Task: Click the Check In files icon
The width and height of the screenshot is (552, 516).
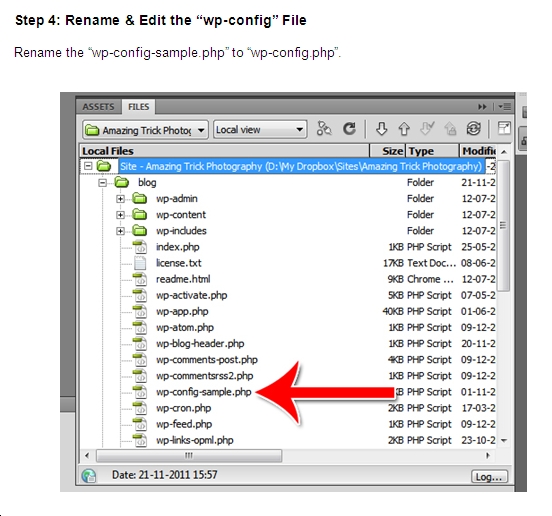Action: [450, 129]
